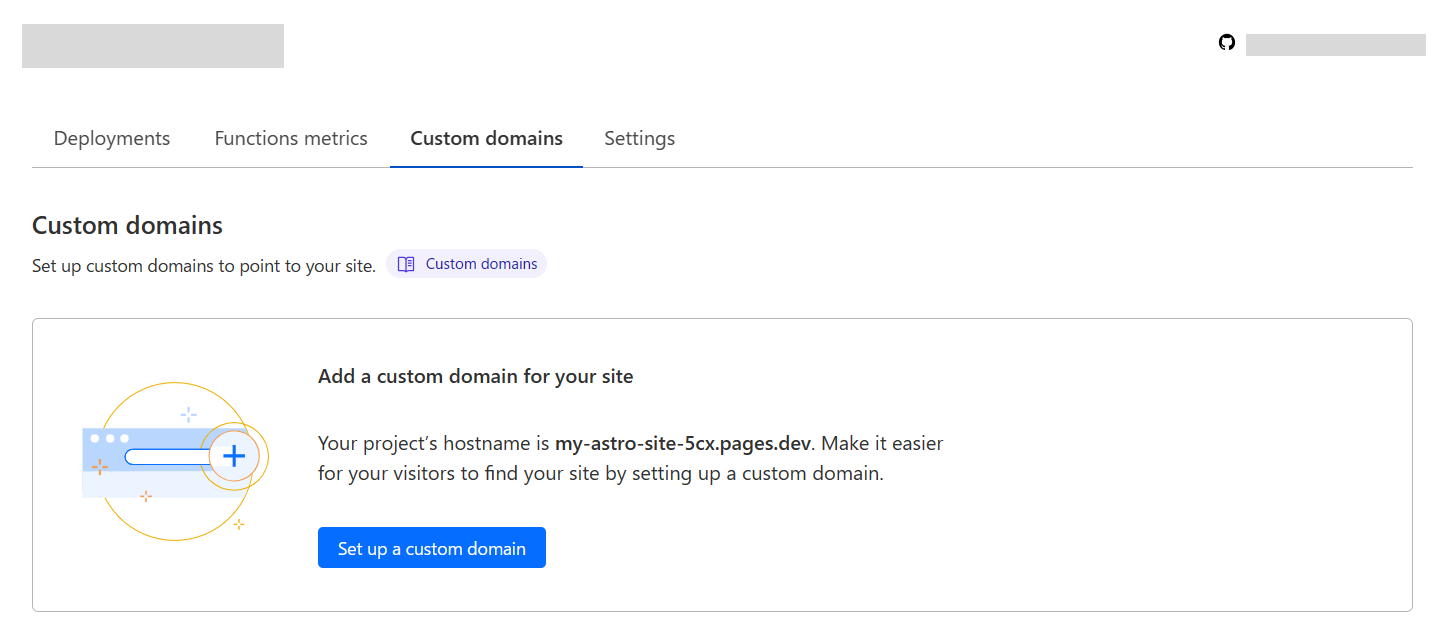Click the Custom domains section heading
1450x630 pixels.
coord(127,226)
